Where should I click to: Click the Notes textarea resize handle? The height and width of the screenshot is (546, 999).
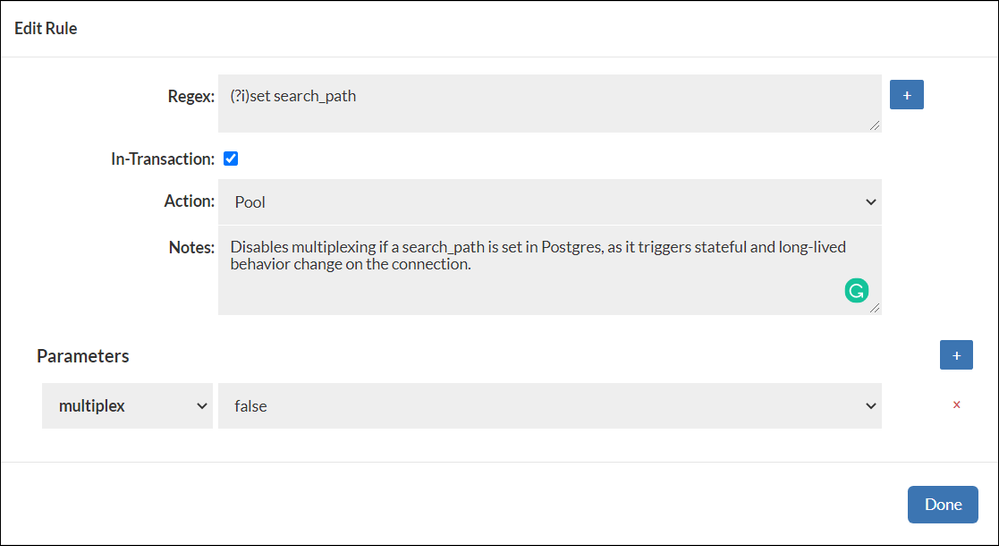point(875,308)
